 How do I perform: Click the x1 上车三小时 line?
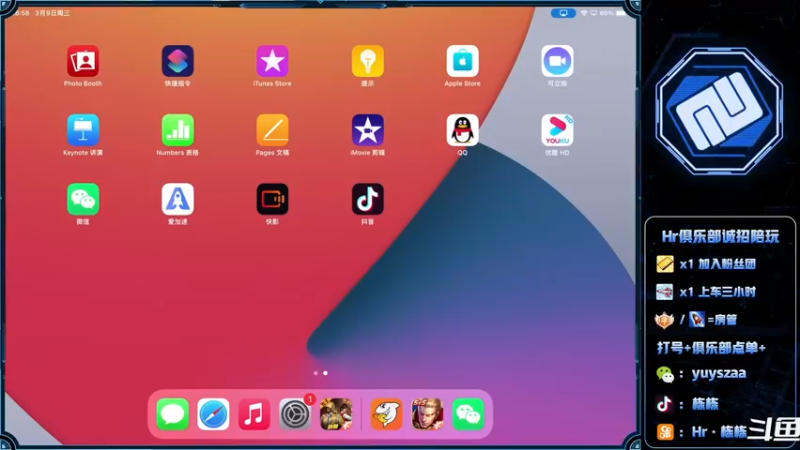click(706, 292)
